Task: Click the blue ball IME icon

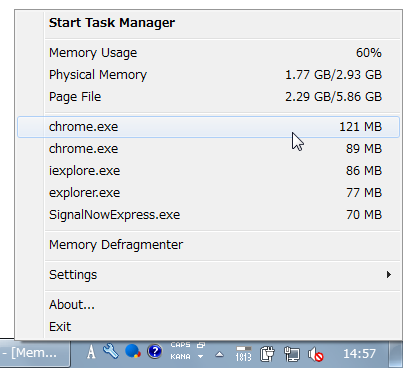Action: click(x=132, y=351)
